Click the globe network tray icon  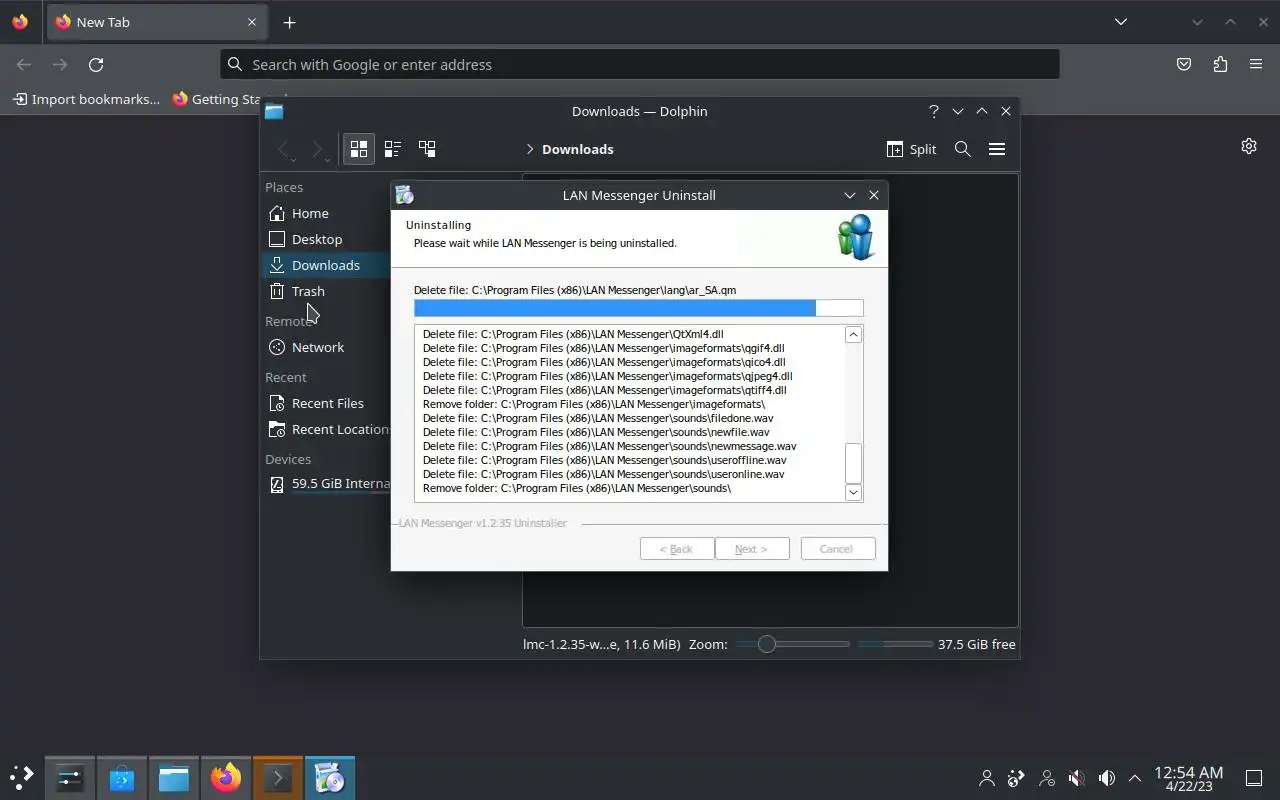point(1016,778)
